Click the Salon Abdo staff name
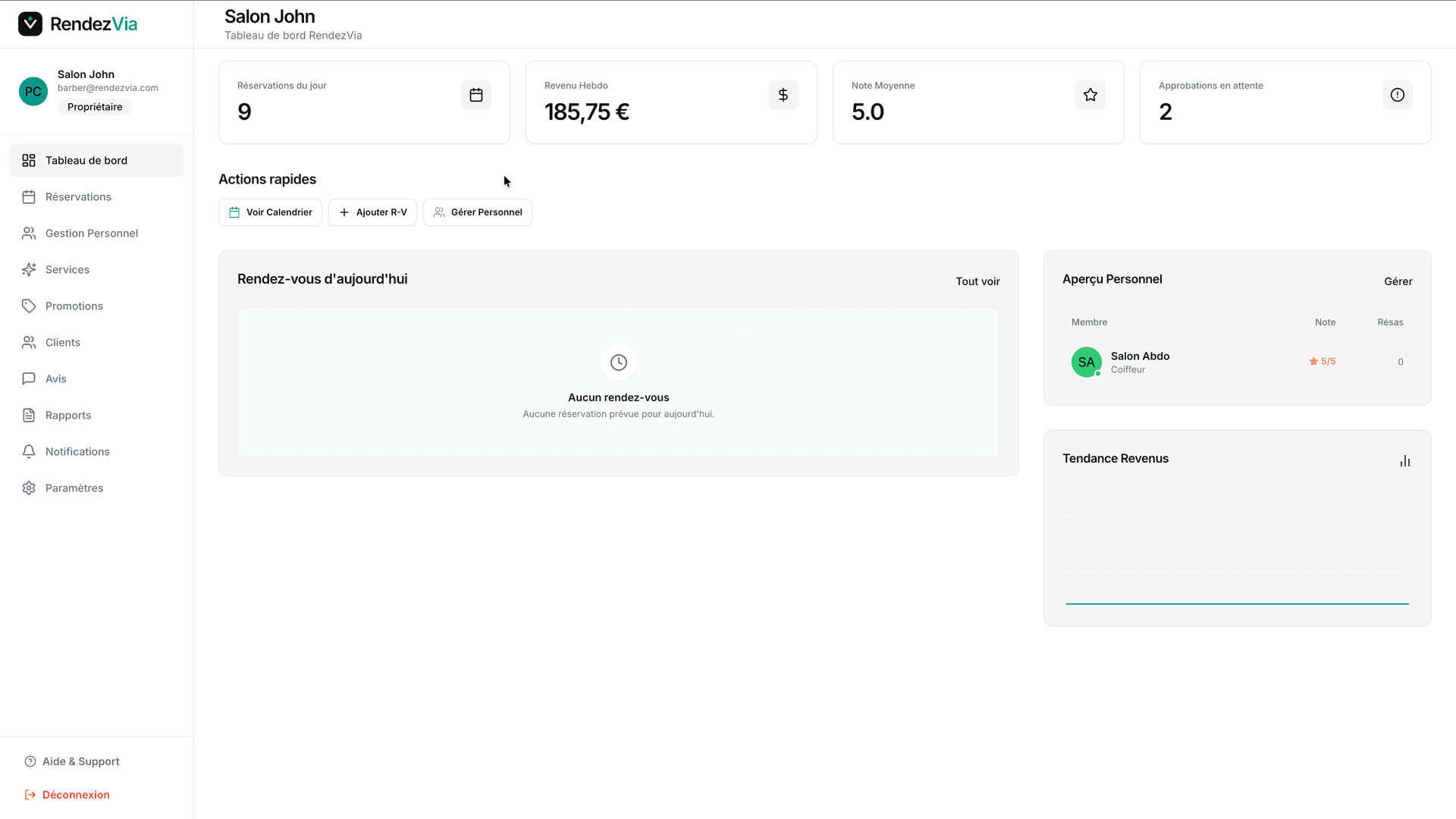1456x819 pixels. pos(1140,356)
